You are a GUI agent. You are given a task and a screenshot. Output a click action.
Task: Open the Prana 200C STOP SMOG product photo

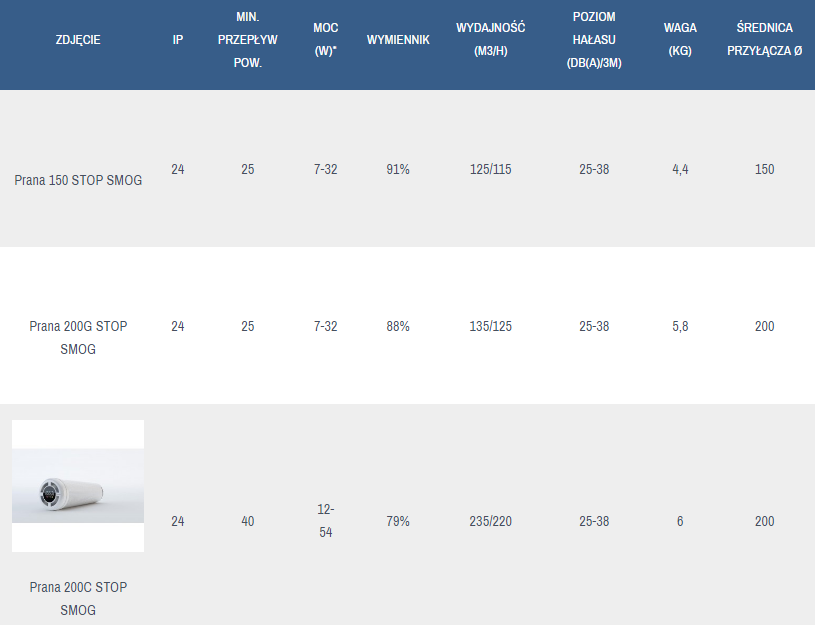[78, 486]
